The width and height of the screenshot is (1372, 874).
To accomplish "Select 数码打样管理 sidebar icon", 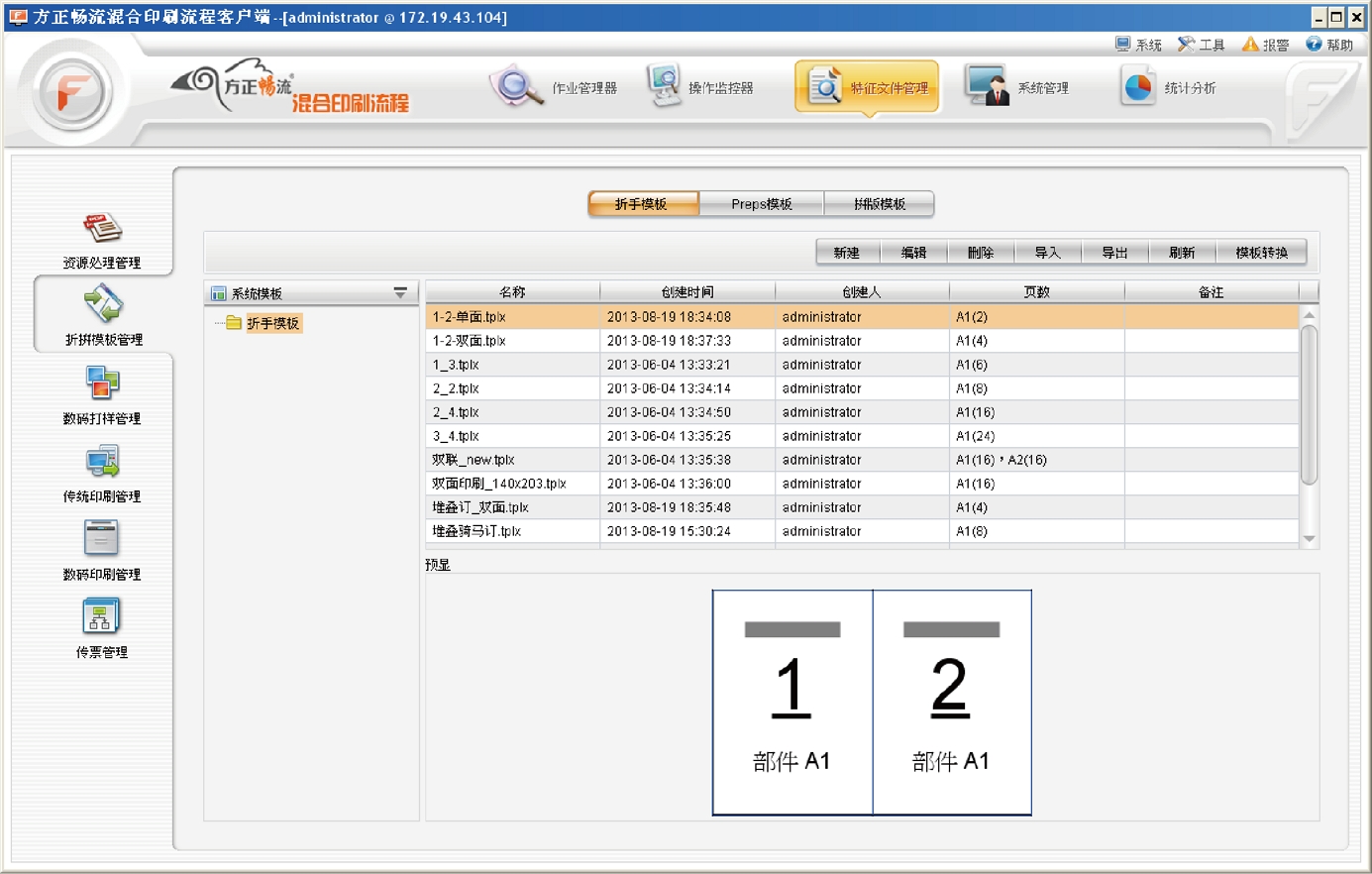I will click(102, 384).
